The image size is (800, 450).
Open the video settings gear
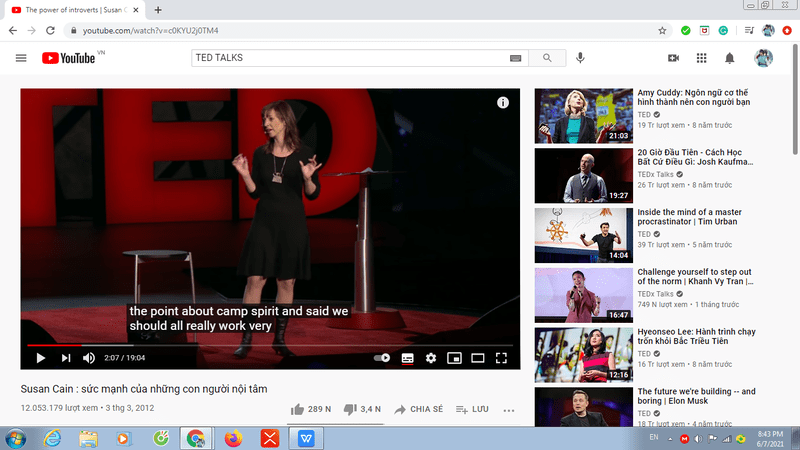tap(431, 358)
